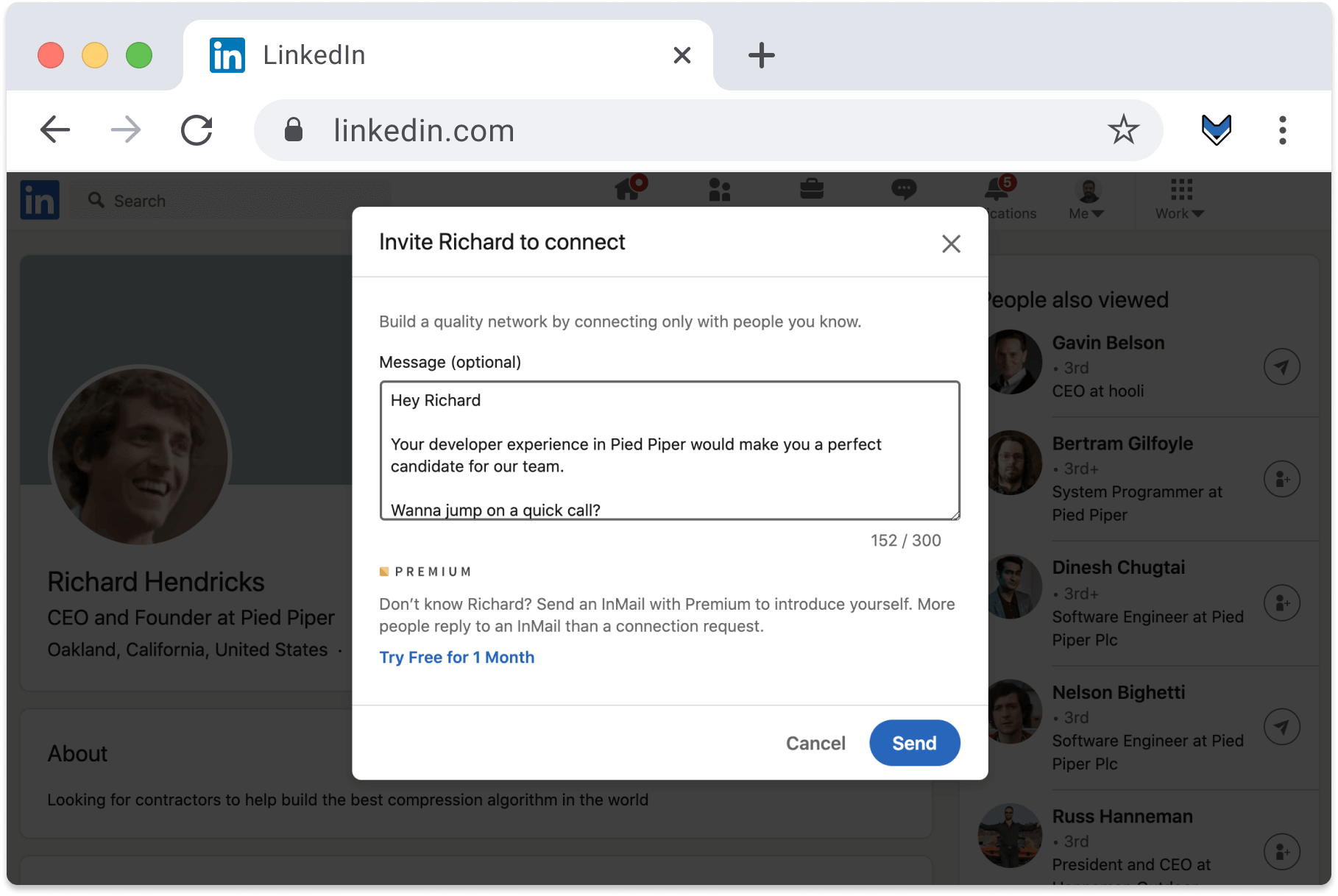Connect with Russ Hanneman via add icon
Viewport: 1338px width, 896px height.
tap(1281, 852)
